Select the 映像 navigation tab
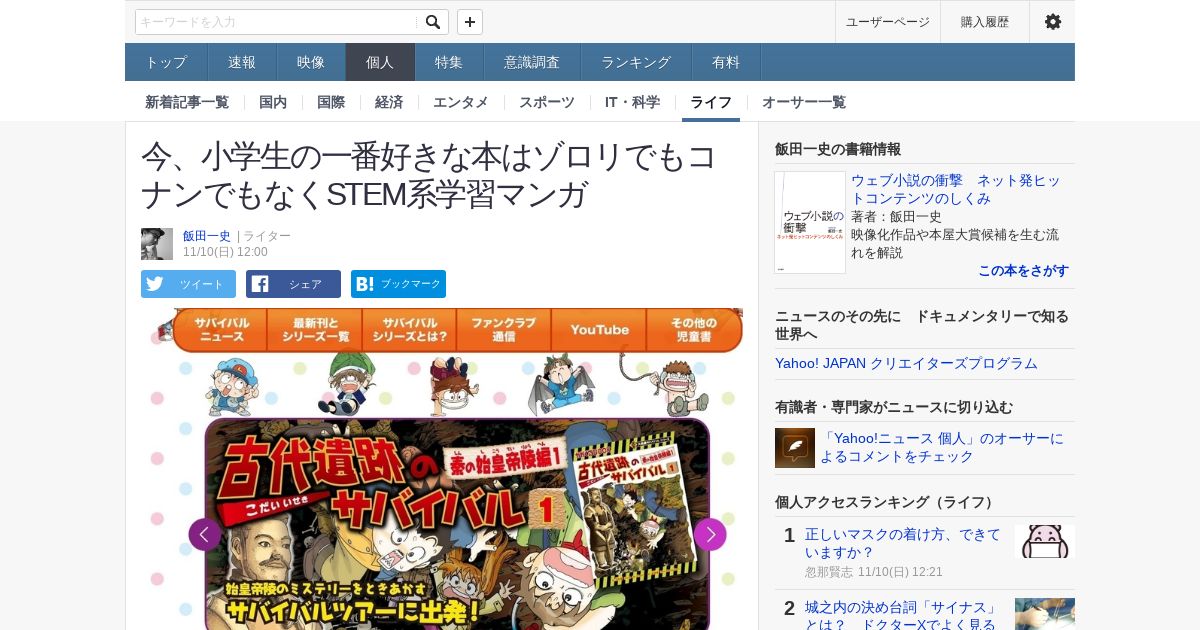 click(x=311, y=62)
